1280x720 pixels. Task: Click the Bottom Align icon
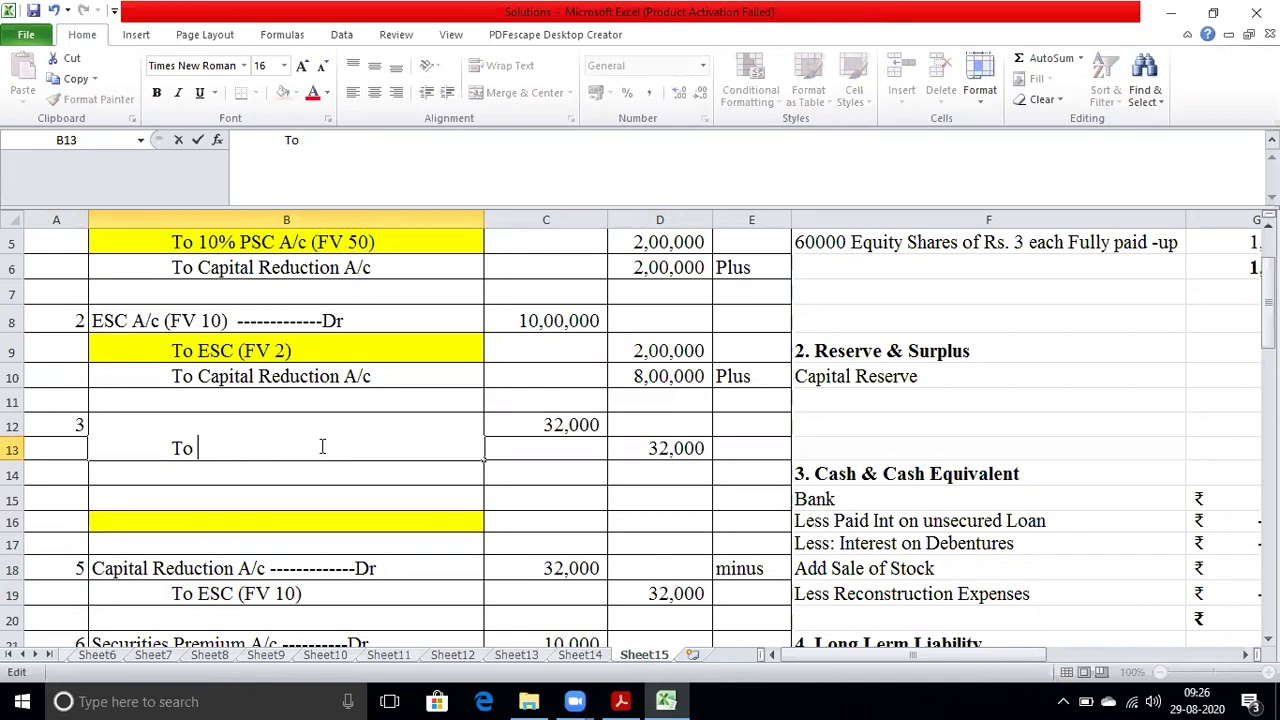click(396, 66)
